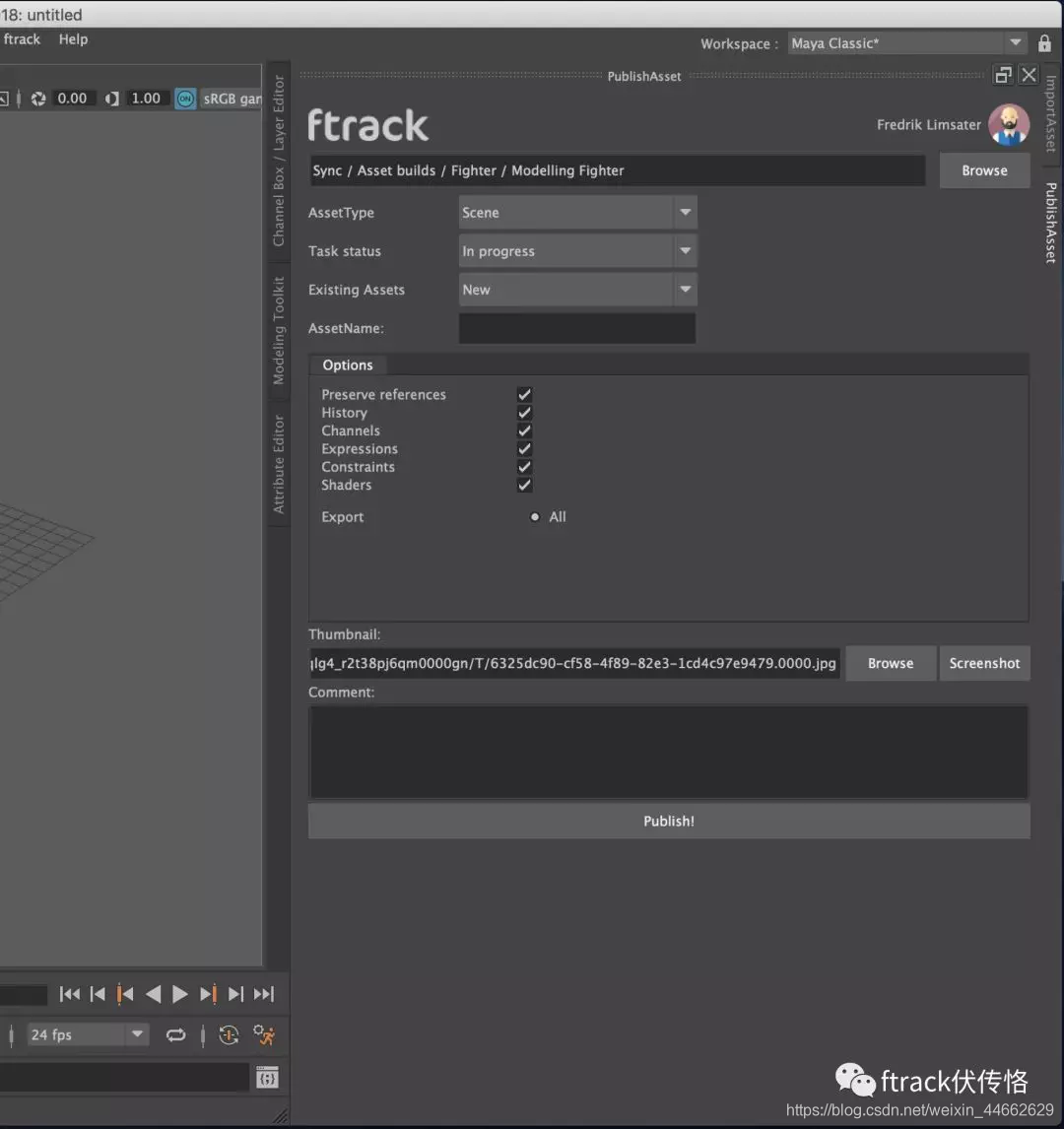Select the Export All radio button

[x=535, y=517]
